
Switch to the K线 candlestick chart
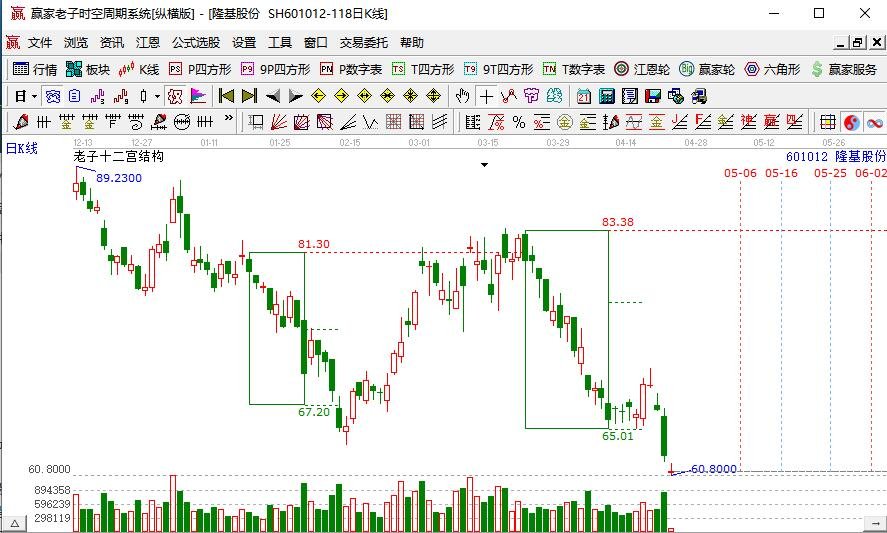point(139,69)
